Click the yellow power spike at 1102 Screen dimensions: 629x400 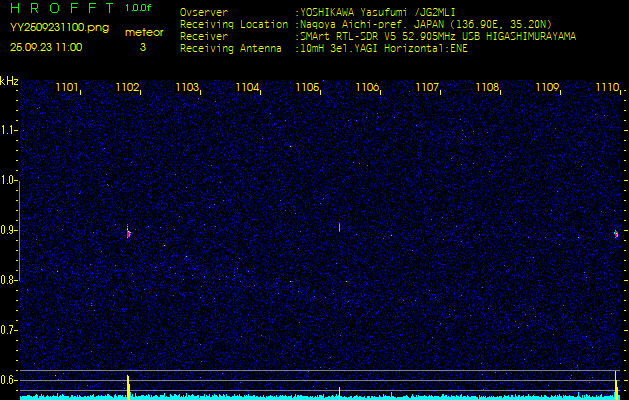coord(128,385)
